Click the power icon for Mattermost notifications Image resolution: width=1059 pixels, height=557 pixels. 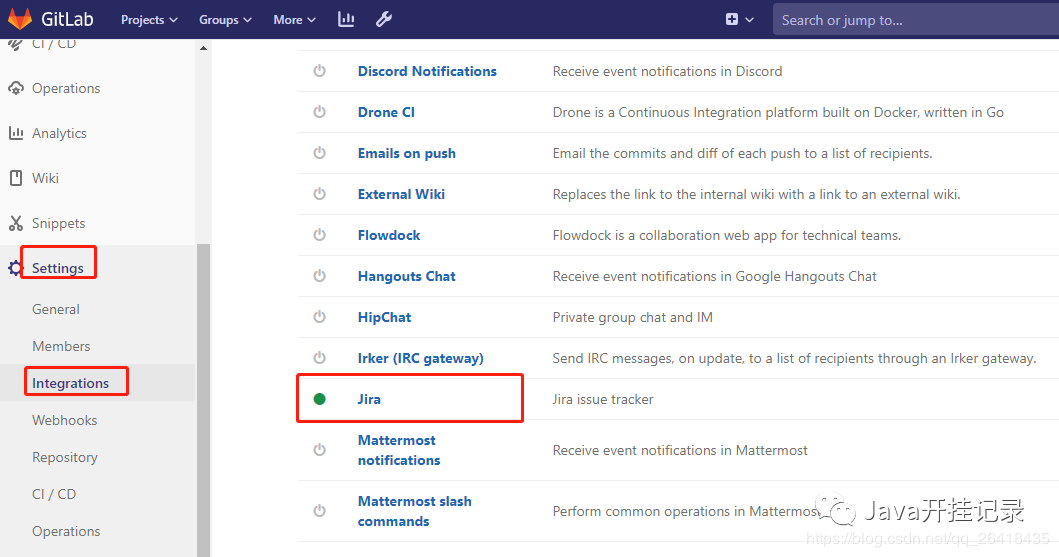[x=319, y=450]
